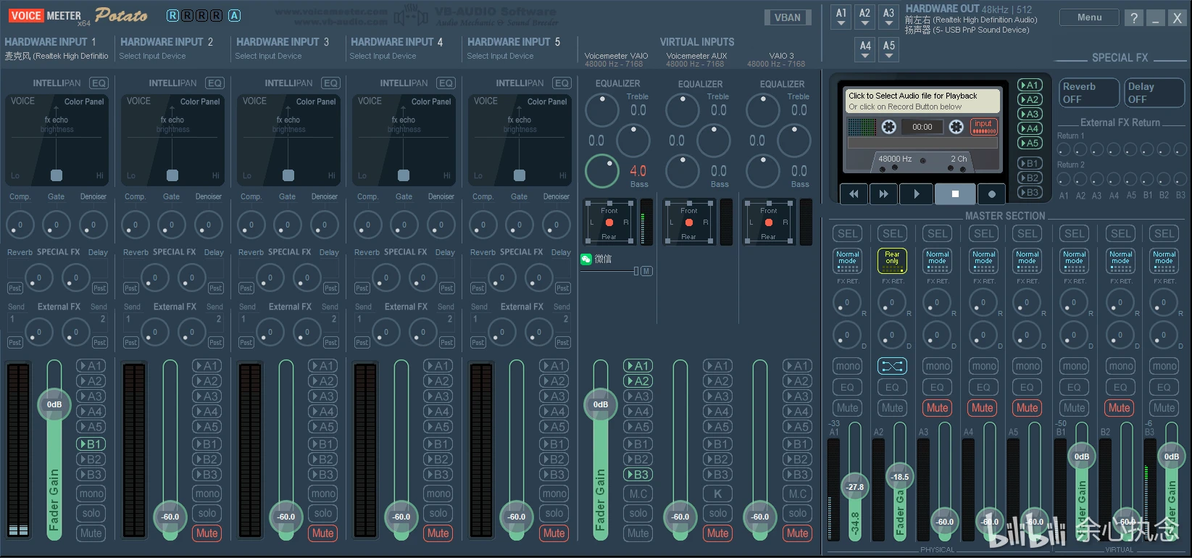
Task: Click the WeChat application volume slider
Action: (609, 271)
